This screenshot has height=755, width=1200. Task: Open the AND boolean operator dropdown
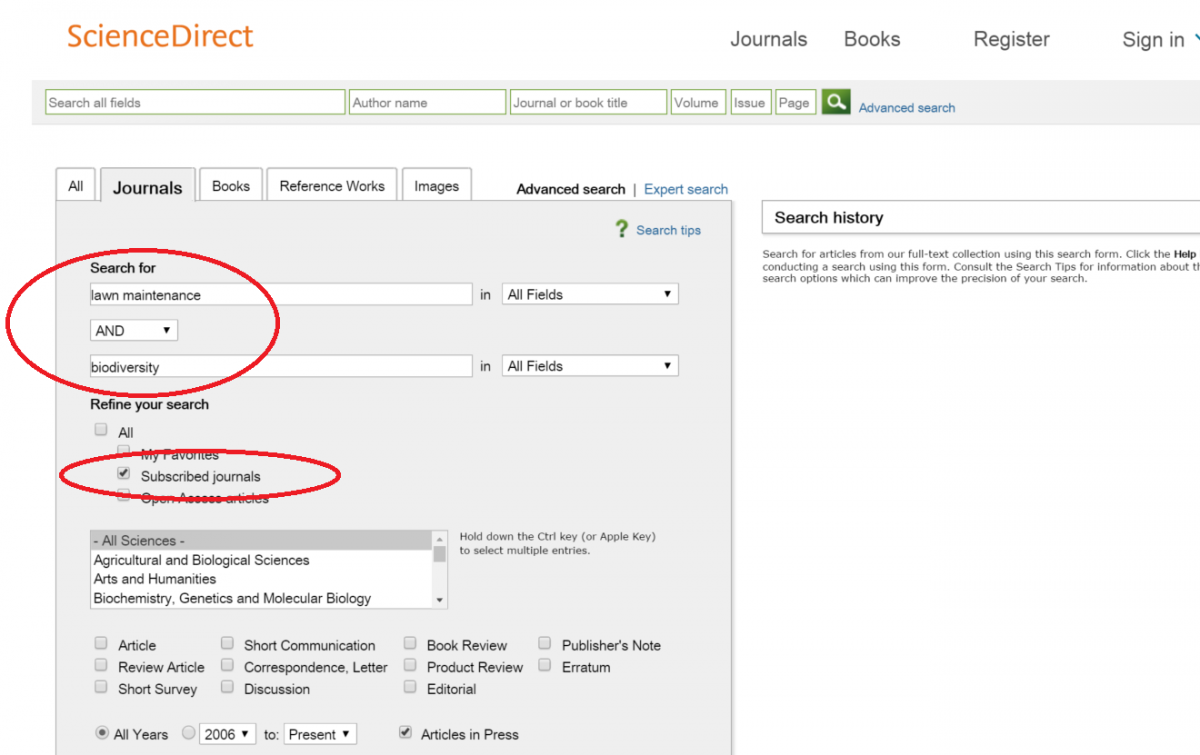(x=133, y=330)
